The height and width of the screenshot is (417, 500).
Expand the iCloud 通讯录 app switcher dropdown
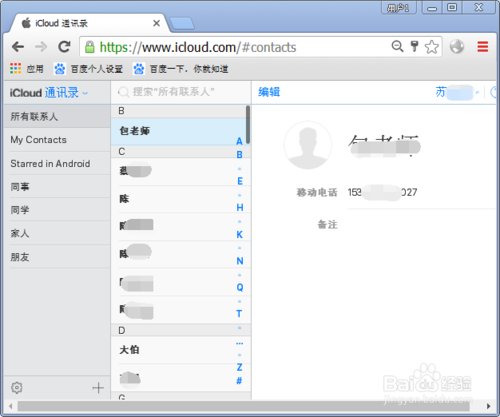click(x=85, y=93)
